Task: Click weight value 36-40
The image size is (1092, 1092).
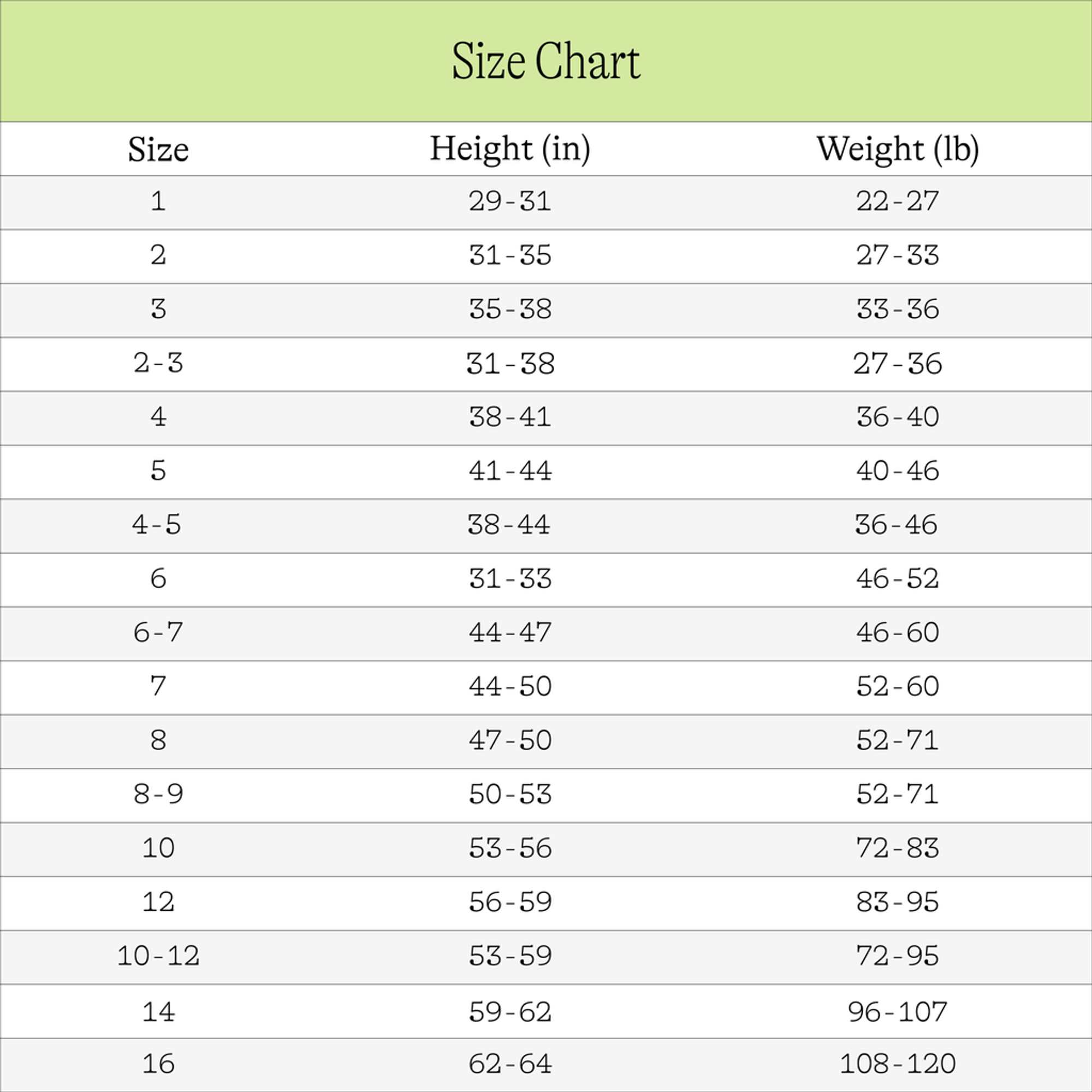Action: (898, 417)
